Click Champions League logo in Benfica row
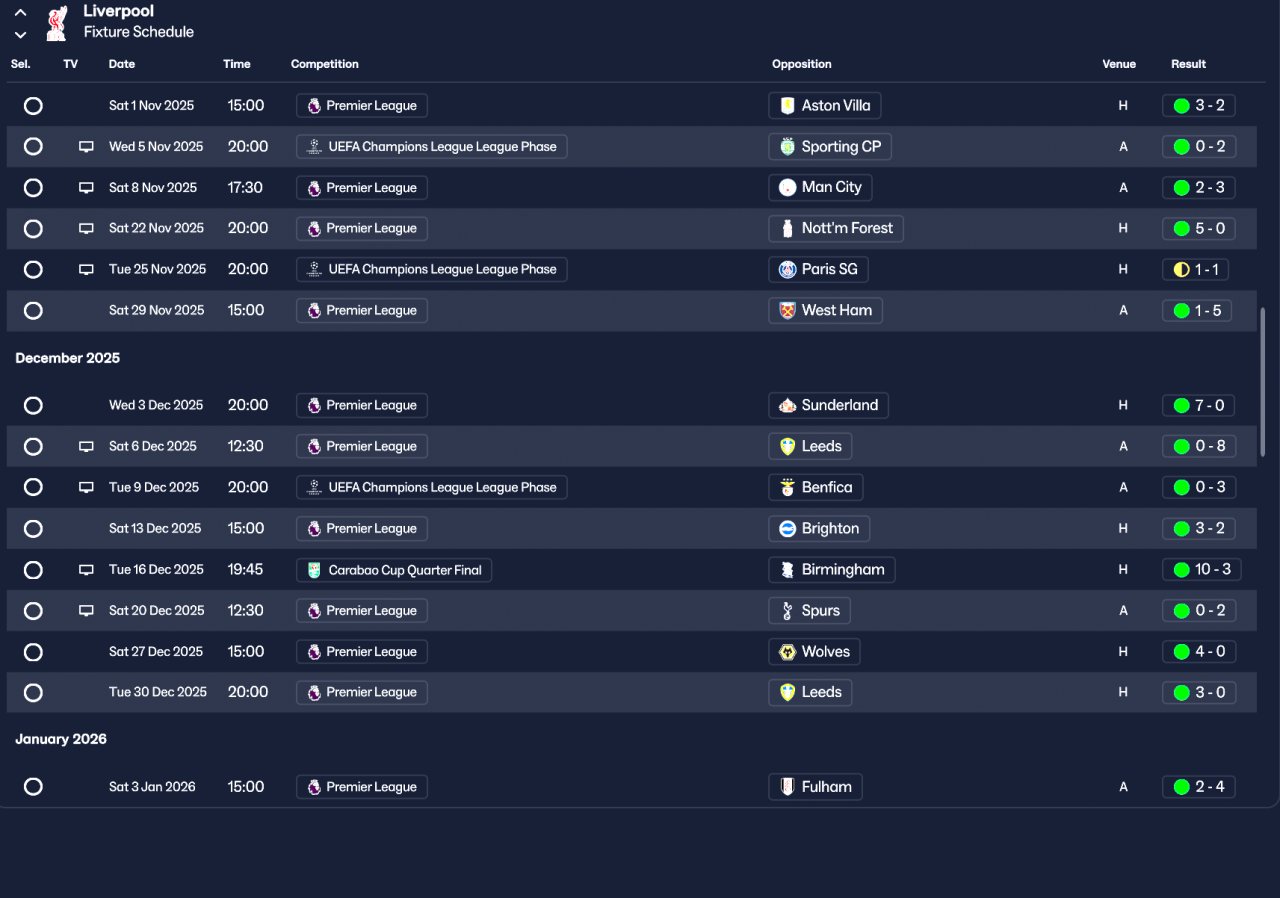This screenshot has height=898, width=1280. pyautogui.click(x=314, y=488)
